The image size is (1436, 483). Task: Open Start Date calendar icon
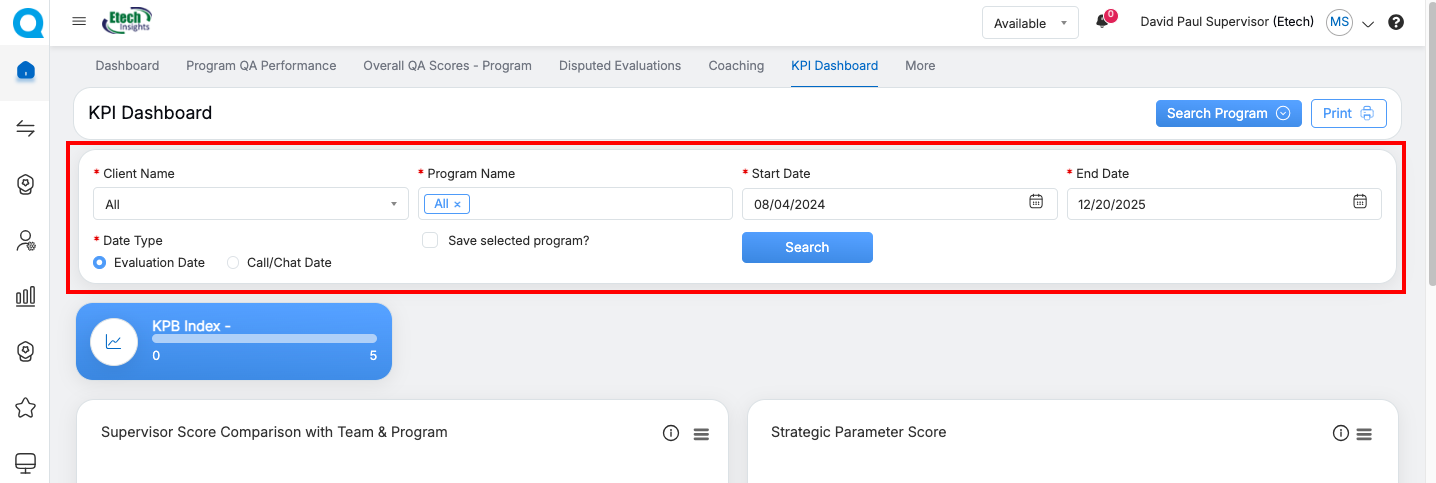tap(1036, 202)
